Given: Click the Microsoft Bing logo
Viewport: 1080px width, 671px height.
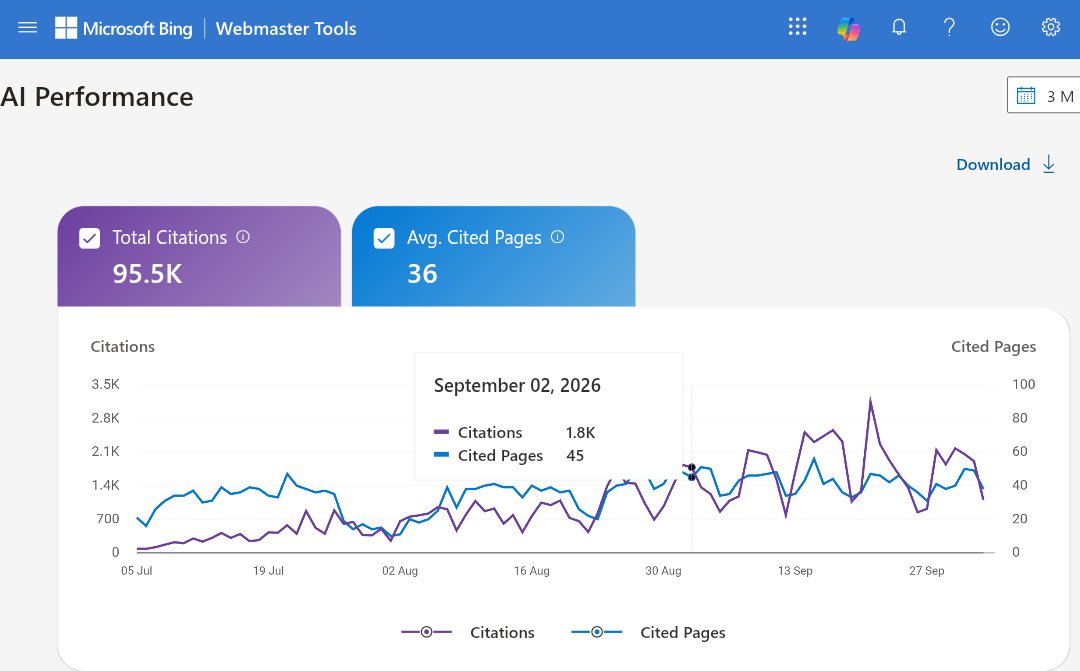Looking at the screenshot, I should (x=66, y=28).
